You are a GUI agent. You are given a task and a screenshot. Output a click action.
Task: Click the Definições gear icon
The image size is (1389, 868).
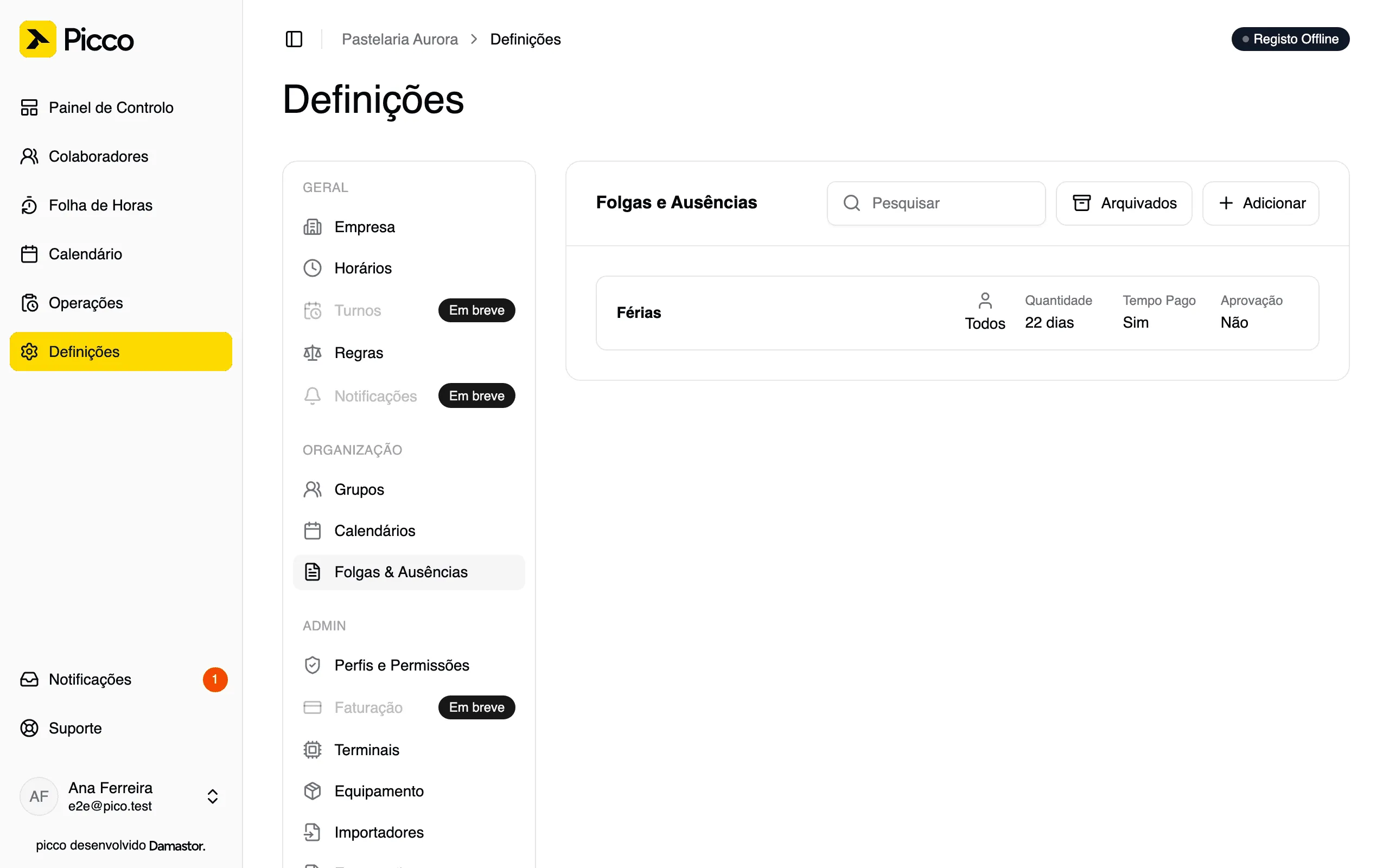29,352
